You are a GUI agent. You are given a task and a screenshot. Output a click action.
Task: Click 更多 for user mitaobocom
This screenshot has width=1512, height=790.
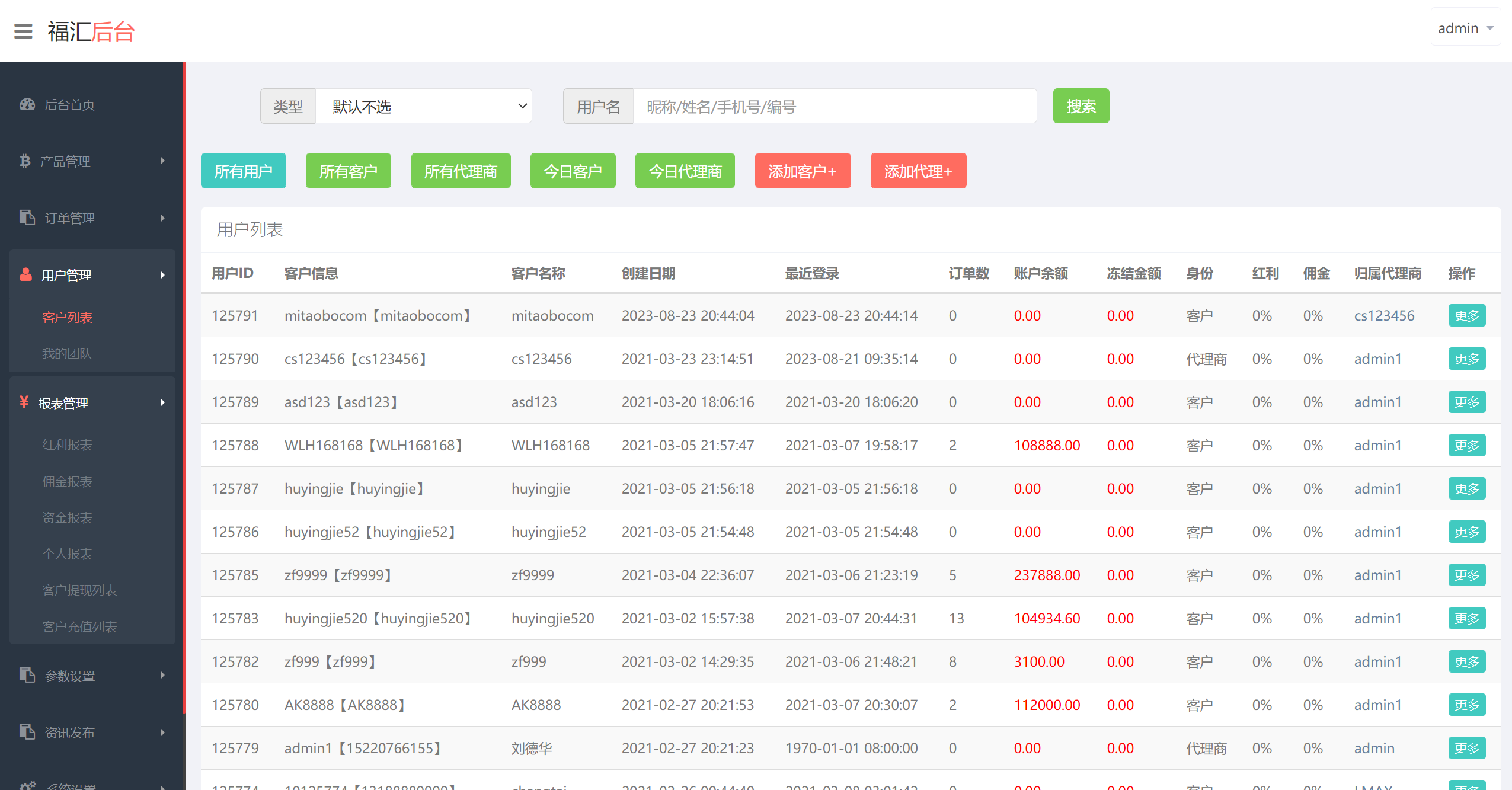[x=1466, y=316]
